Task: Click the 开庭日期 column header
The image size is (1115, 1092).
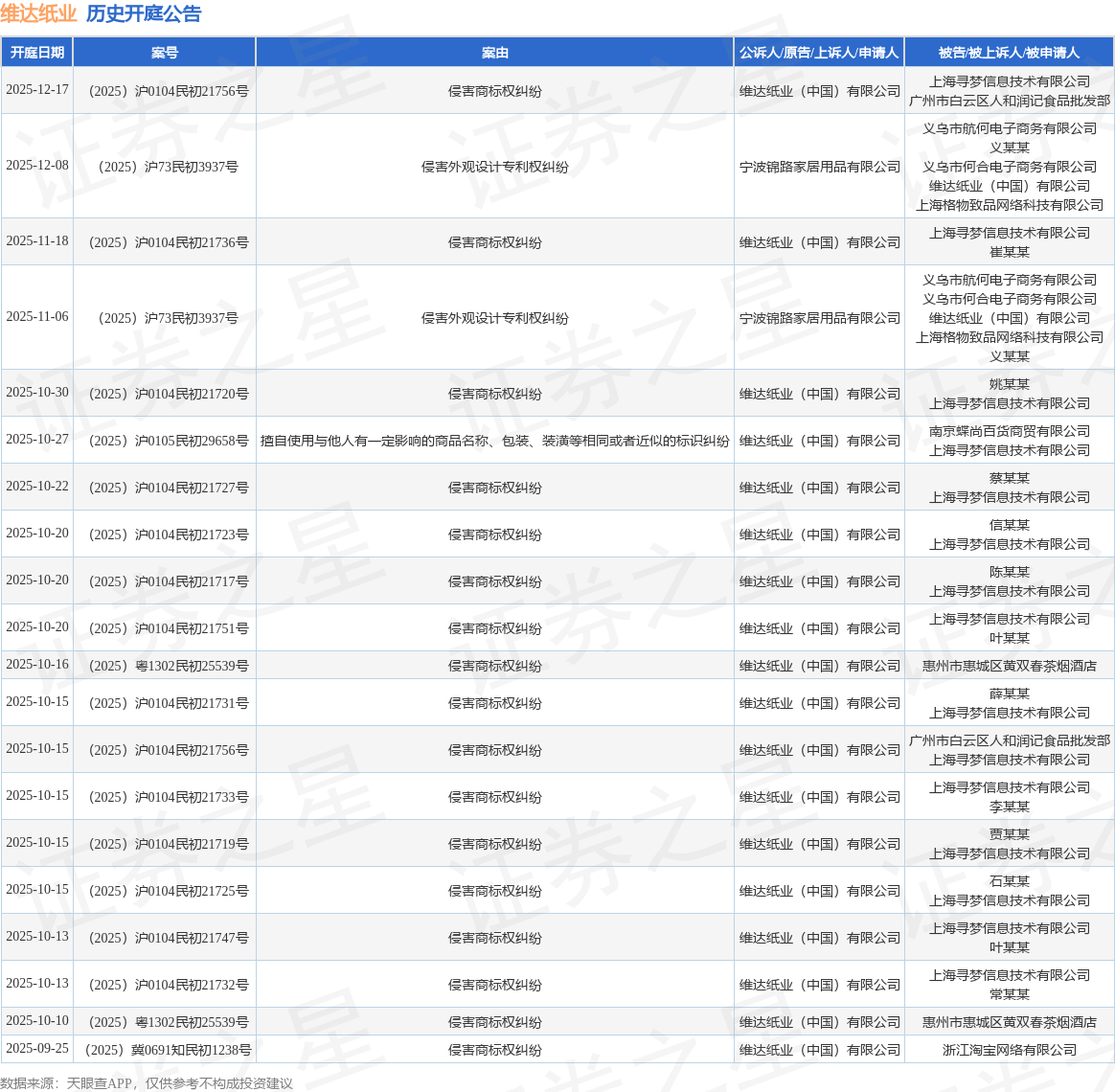Action: coord(37,53)
